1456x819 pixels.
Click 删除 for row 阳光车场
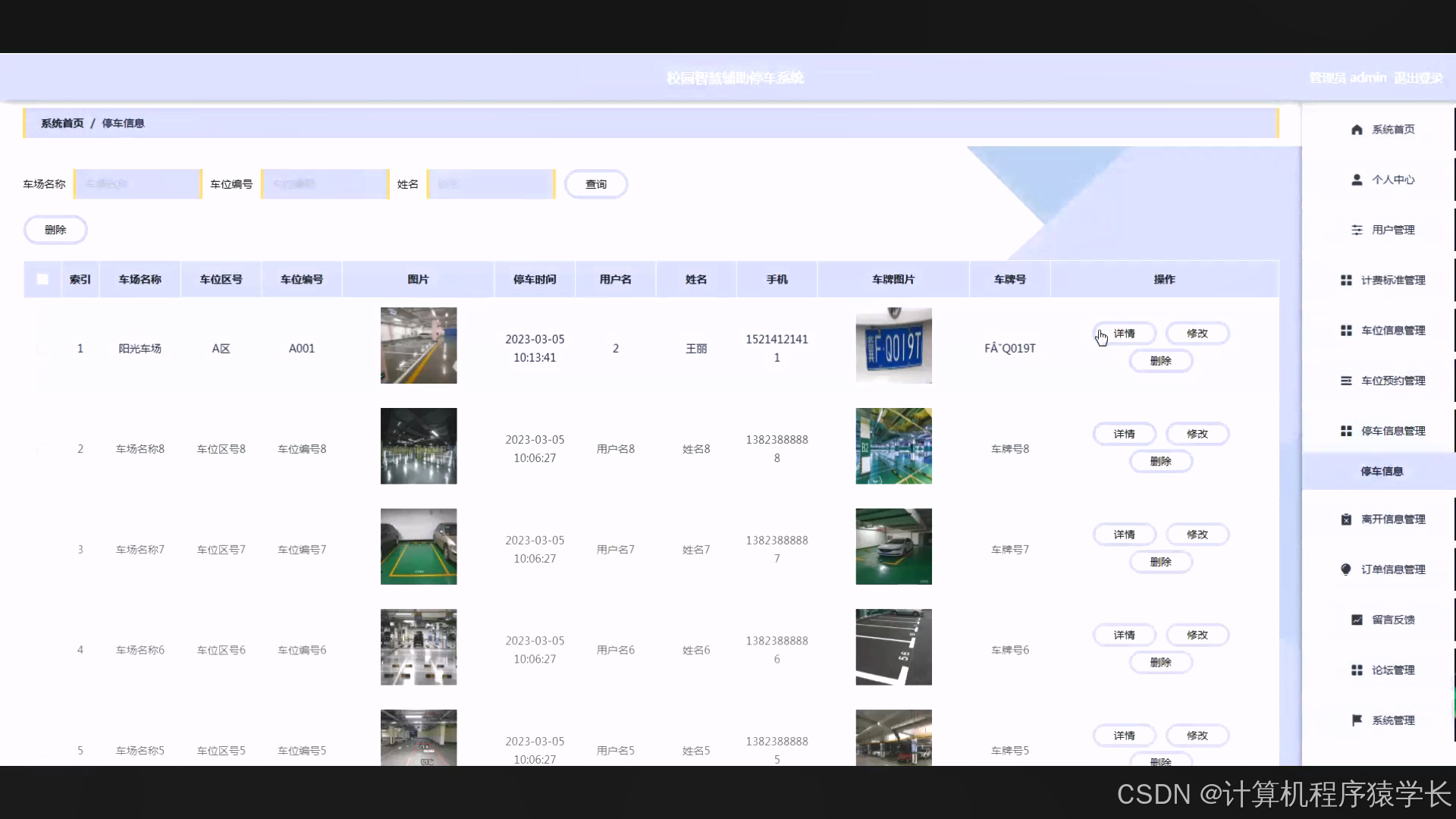[1161, 361]
